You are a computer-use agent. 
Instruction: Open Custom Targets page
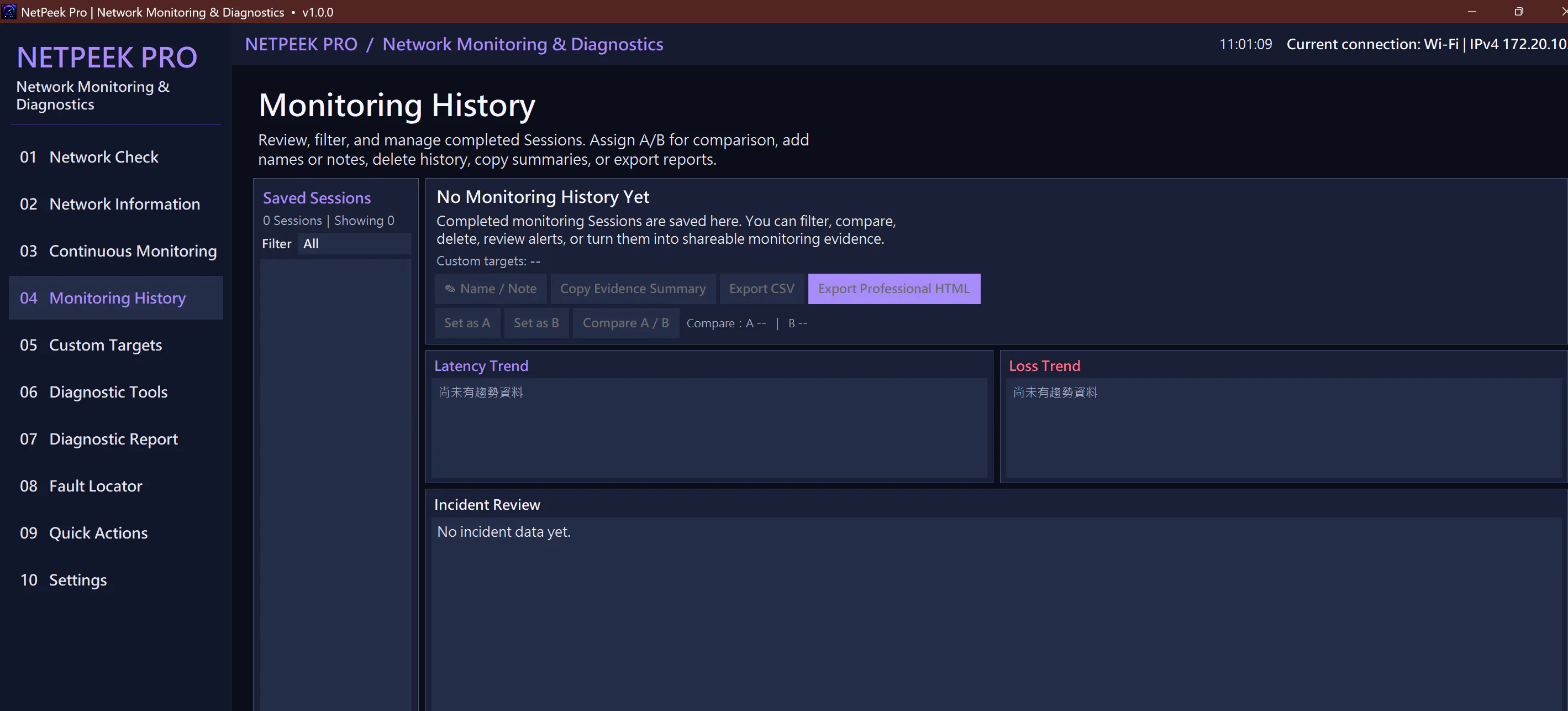tap(115, 345)
